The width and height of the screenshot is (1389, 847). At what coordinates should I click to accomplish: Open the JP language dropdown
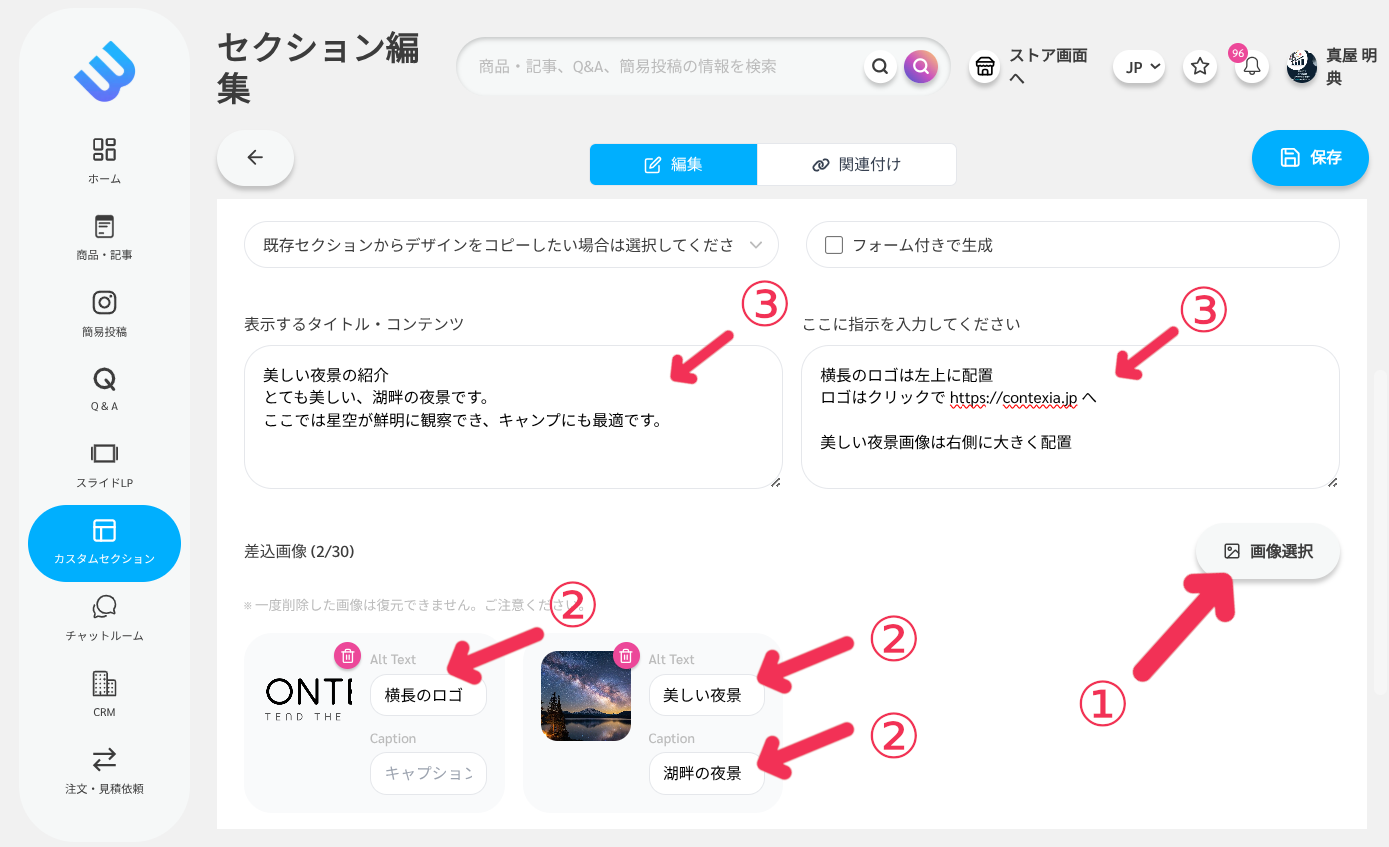pyautogui.click(x=1138, y=66)
